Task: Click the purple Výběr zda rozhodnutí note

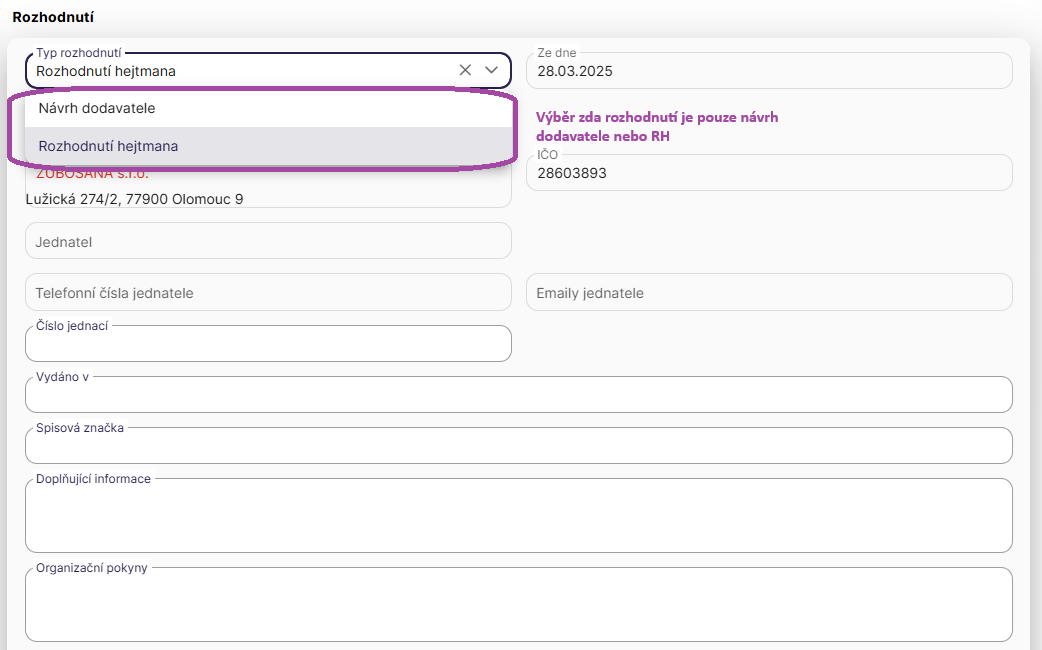Action: pos(657,127)
